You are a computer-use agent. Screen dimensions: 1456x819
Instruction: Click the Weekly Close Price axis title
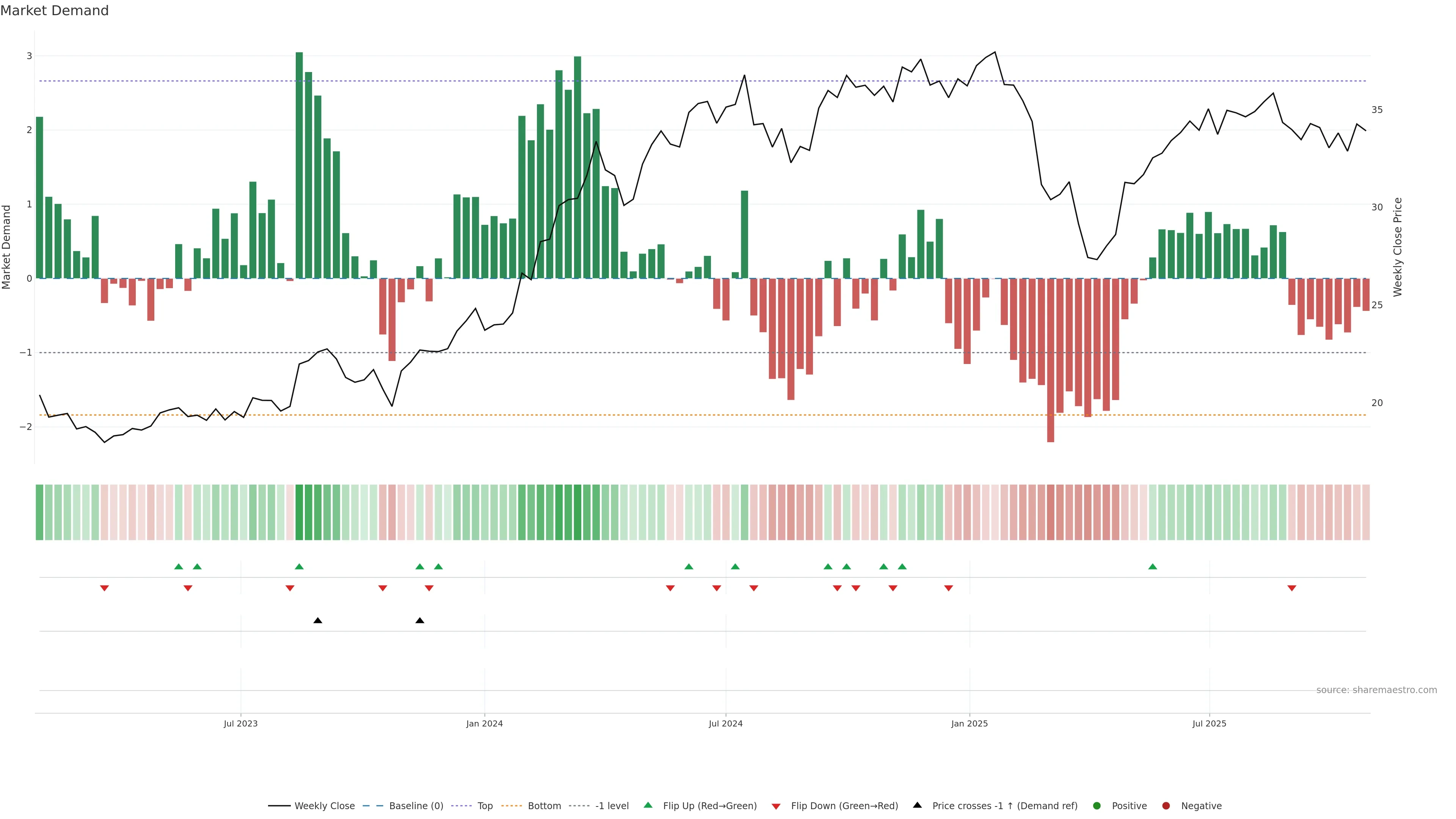click(x=1397, y=247)
